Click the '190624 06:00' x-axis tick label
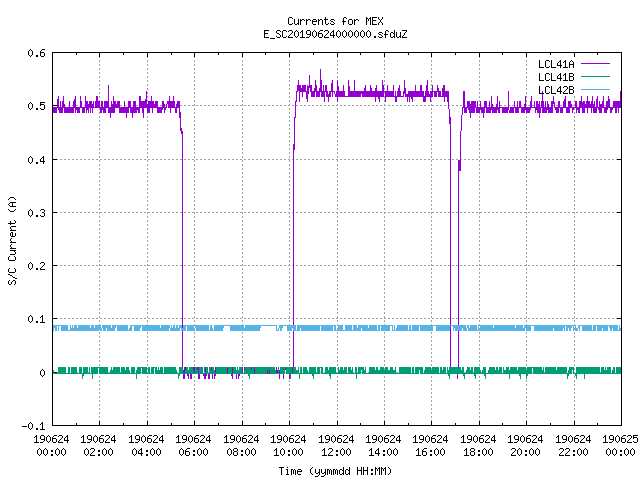Image resolution: width=640 pixels, height=480 pixels. pos(193,446)
